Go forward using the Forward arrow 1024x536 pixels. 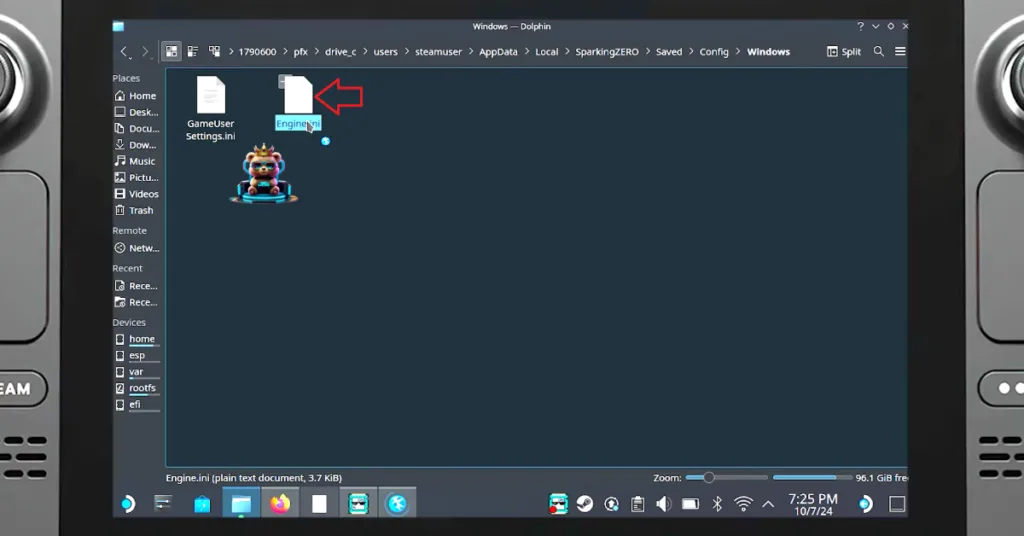pyautogui.click(x=145, y=52)
